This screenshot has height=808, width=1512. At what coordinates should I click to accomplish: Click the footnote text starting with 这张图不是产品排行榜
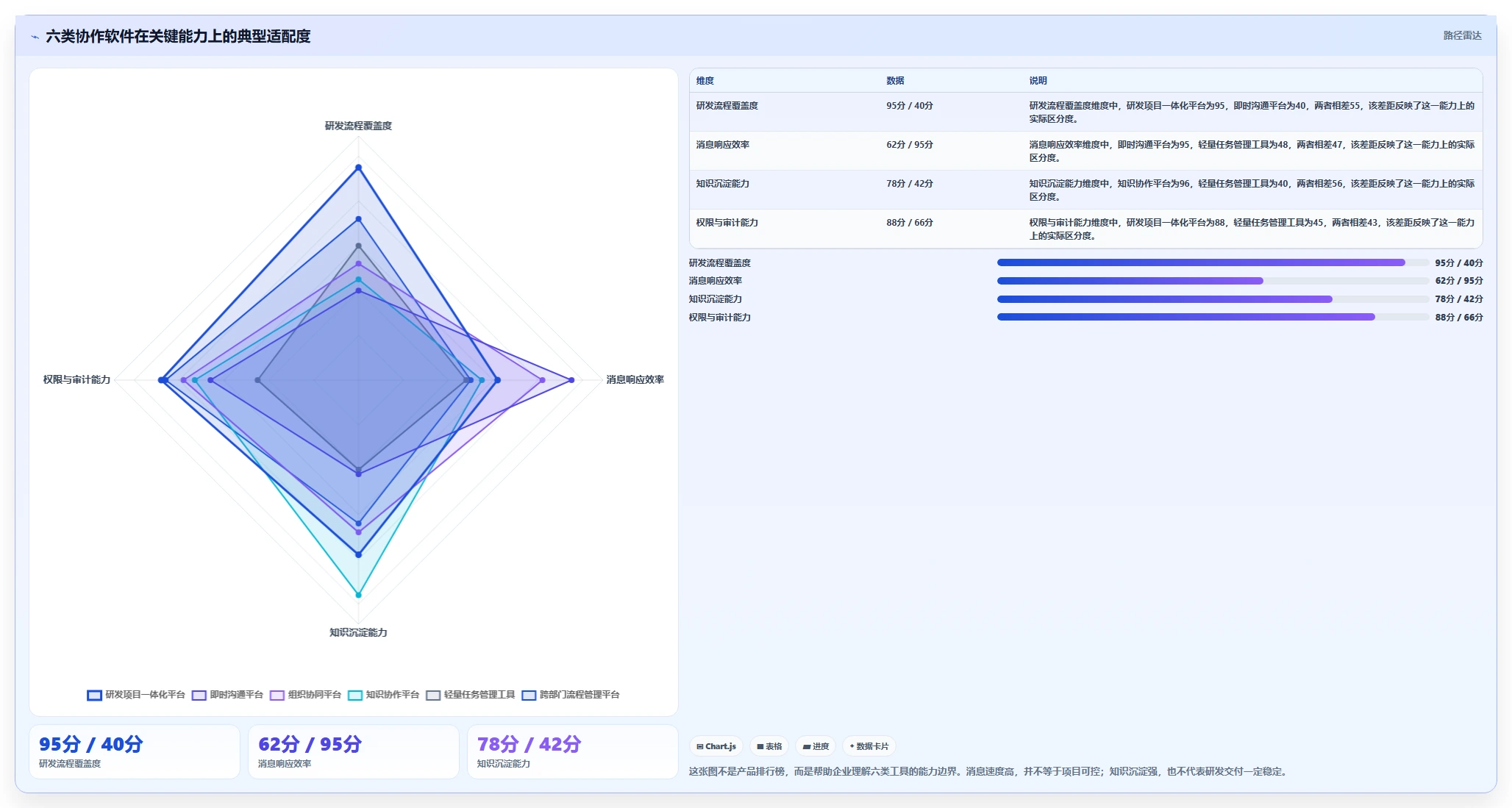coord(989,771)
